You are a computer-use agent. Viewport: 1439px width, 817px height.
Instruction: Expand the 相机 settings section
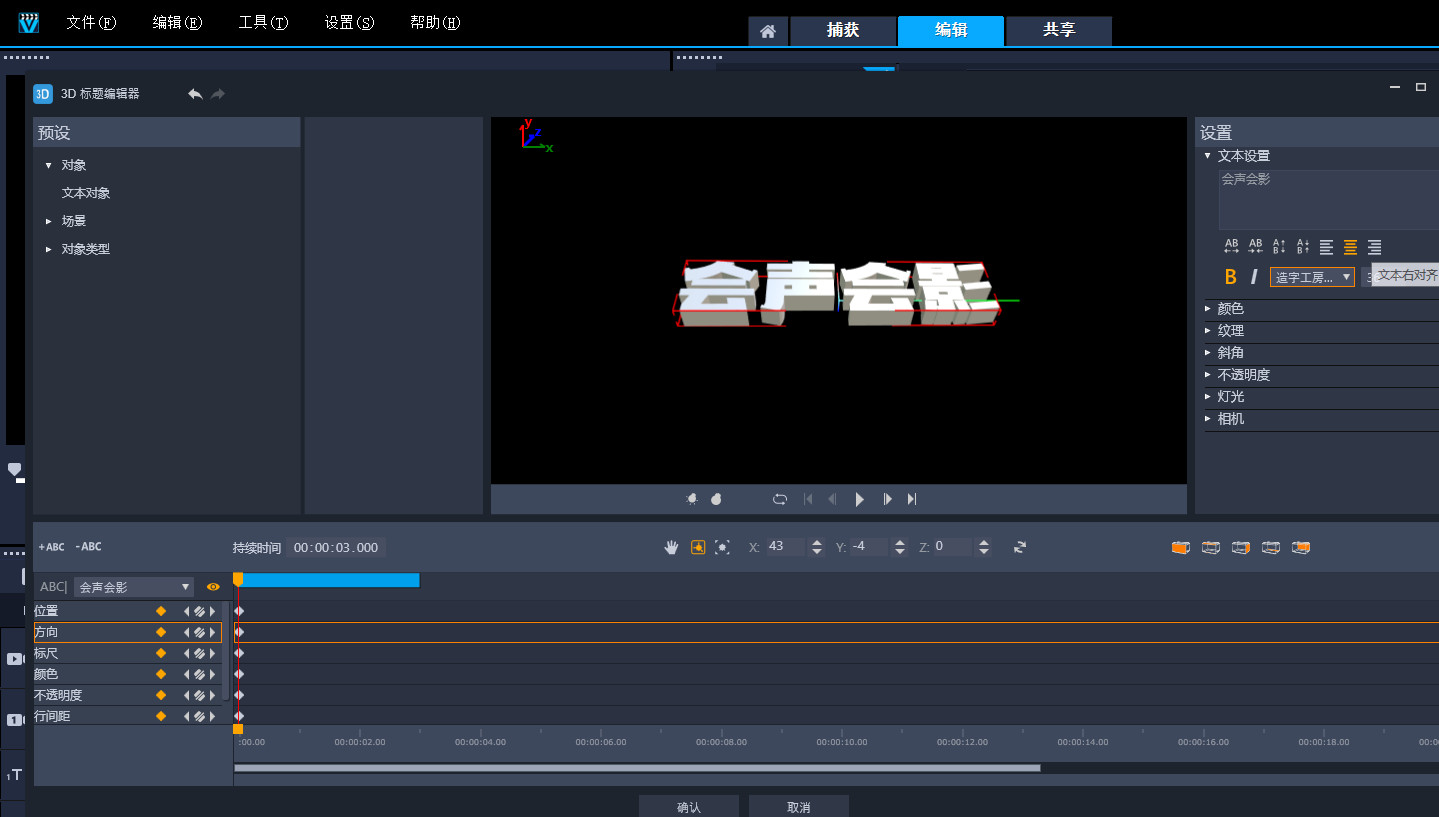(1208, 419)
